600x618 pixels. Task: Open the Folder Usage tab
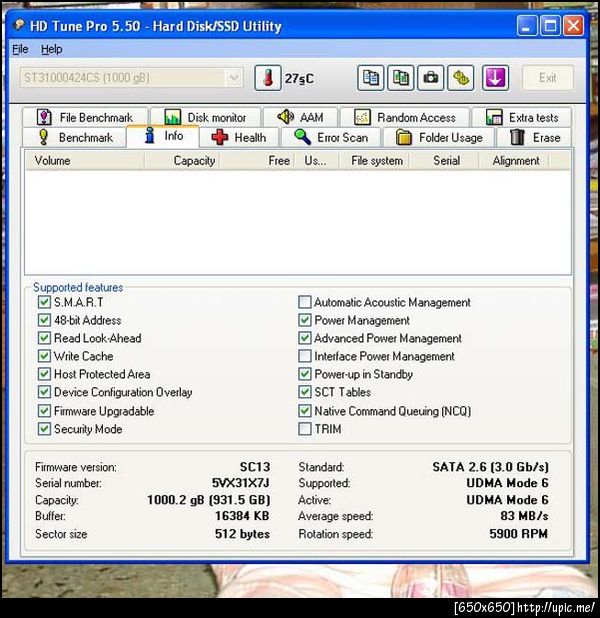[x=439, y=138]
